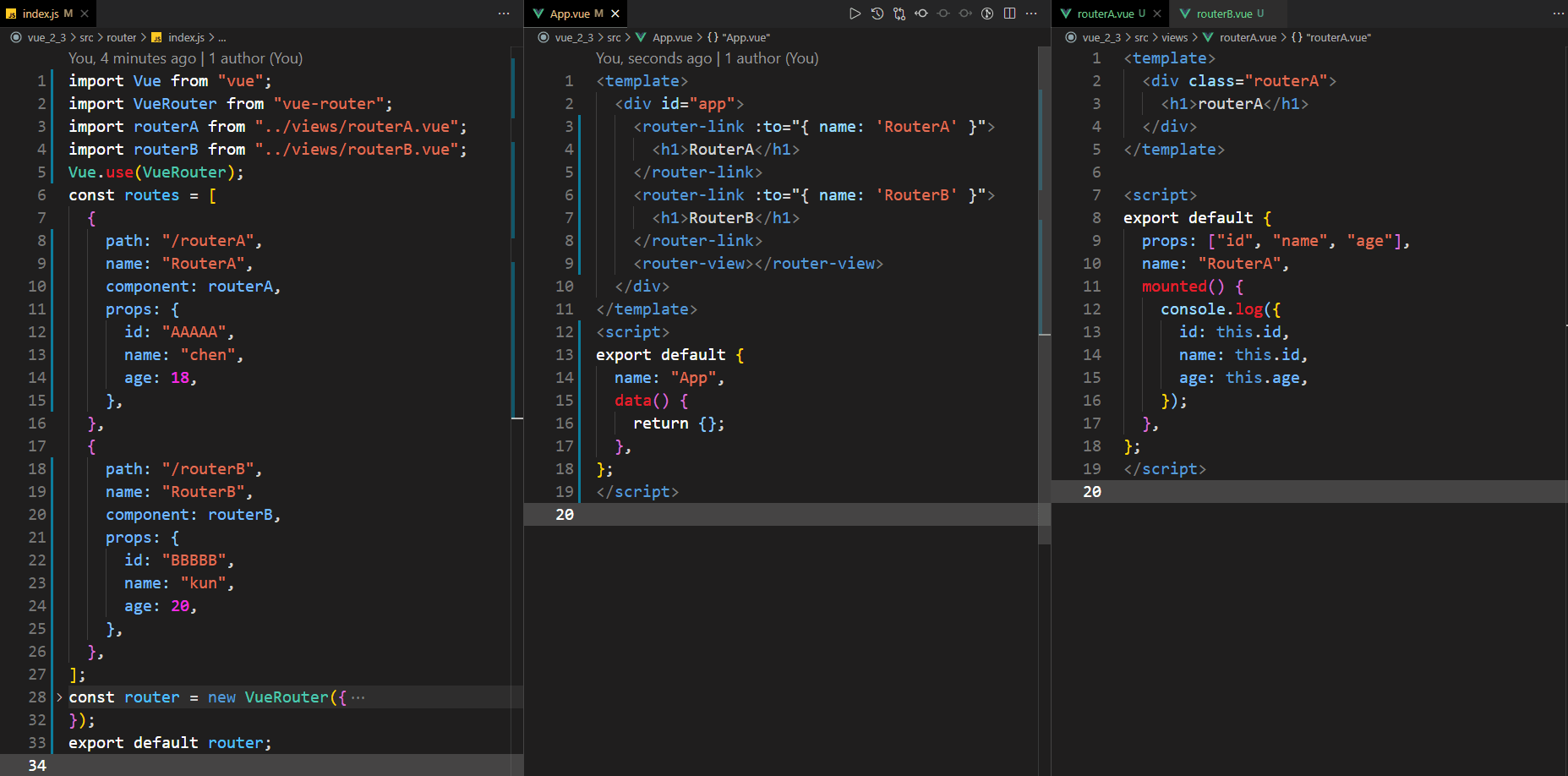
Task: Click the App.vue editor vertical scrollbar
Action: (1044, 296)
